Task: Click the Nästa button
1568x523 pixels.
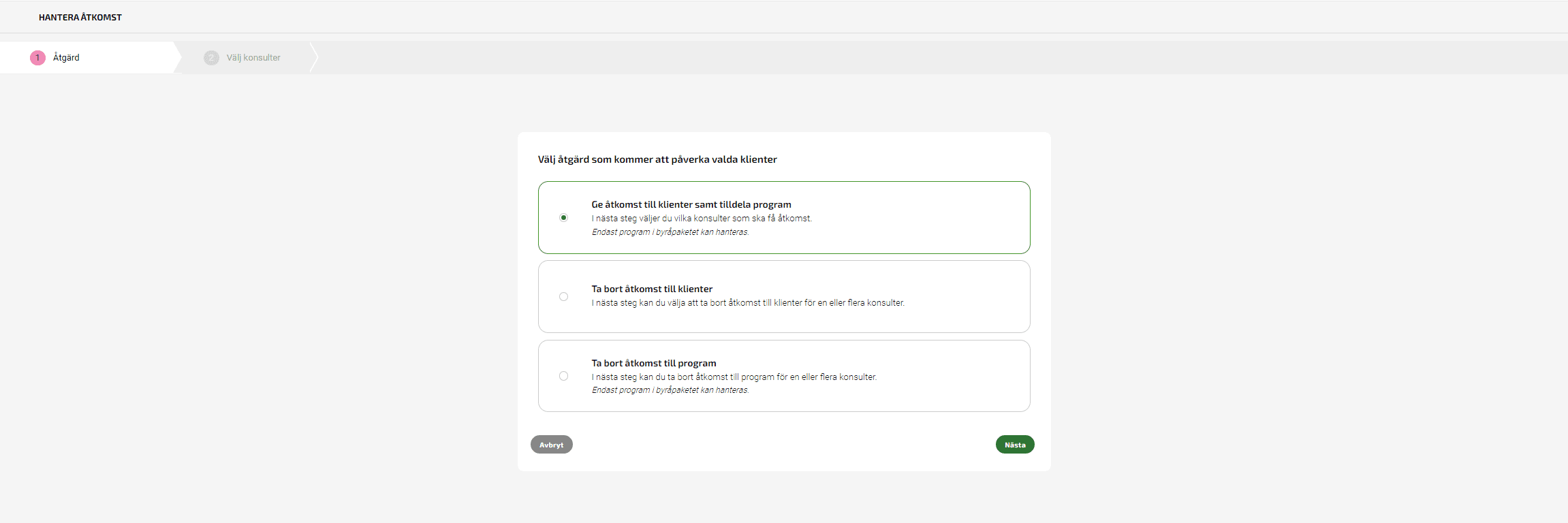Action: click(x=1015, y=445)
